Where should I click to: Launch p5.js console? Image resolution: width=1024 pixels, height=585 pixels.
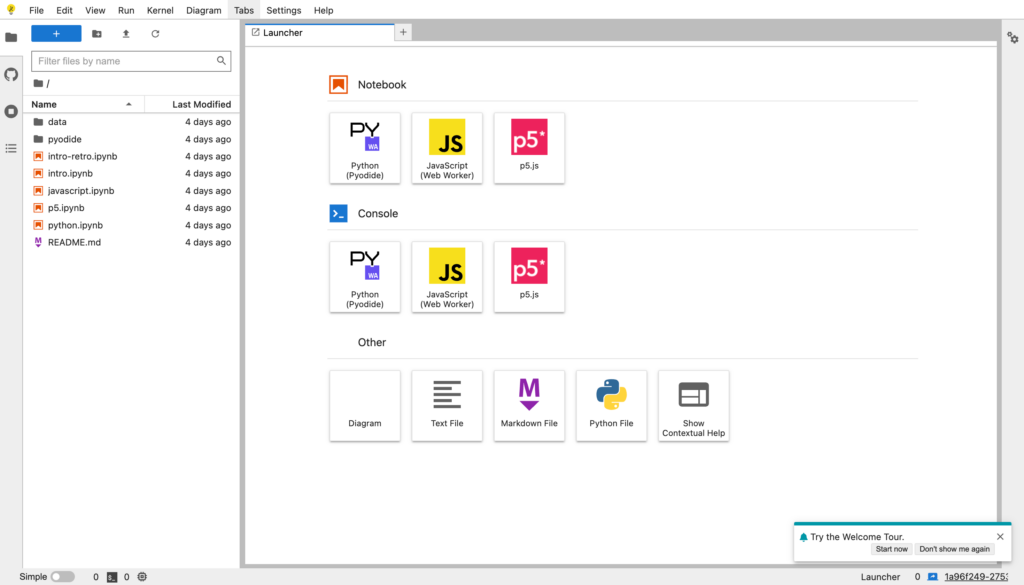[x=529, y=276]
